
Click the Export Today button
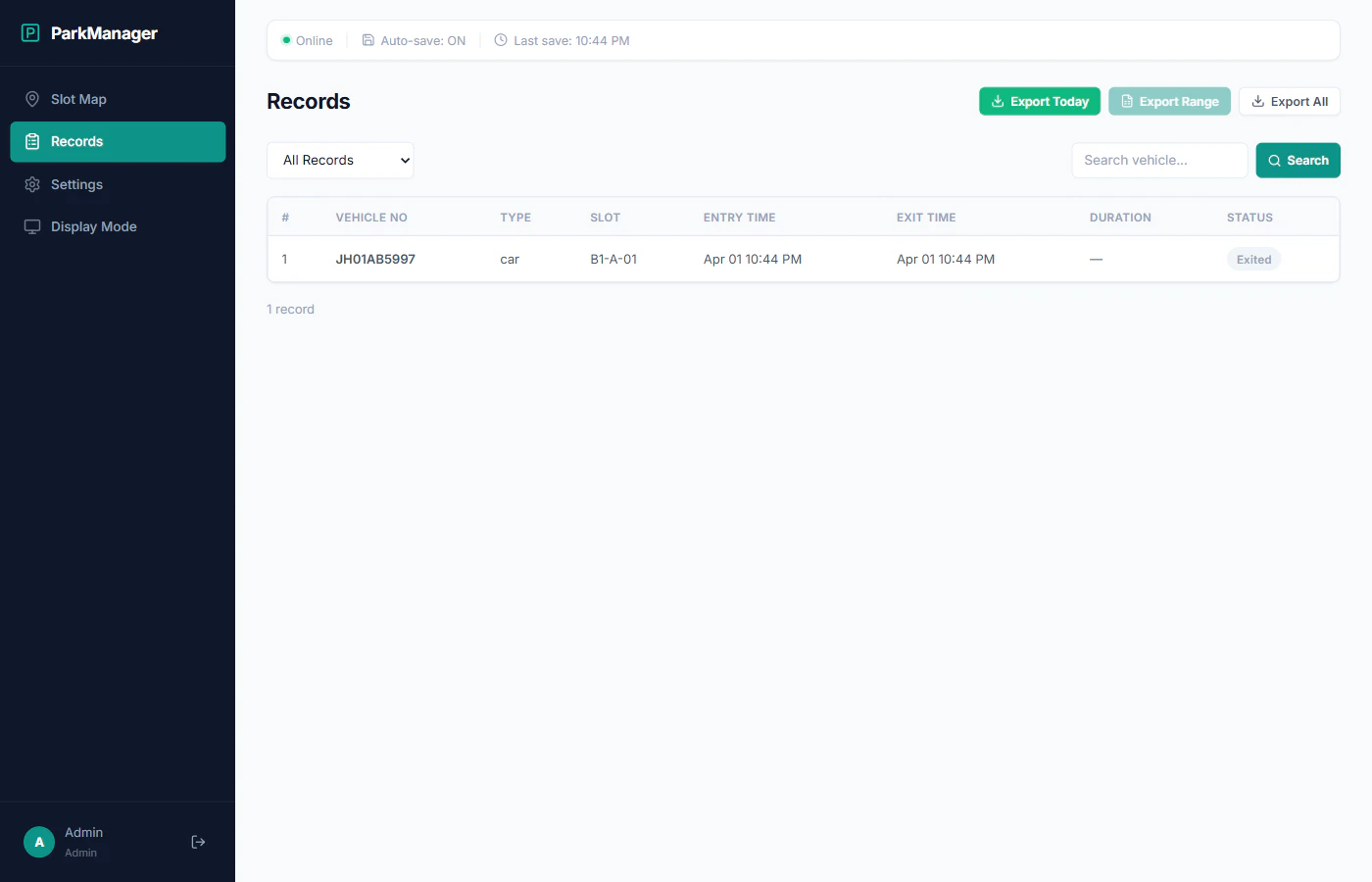1039,101
